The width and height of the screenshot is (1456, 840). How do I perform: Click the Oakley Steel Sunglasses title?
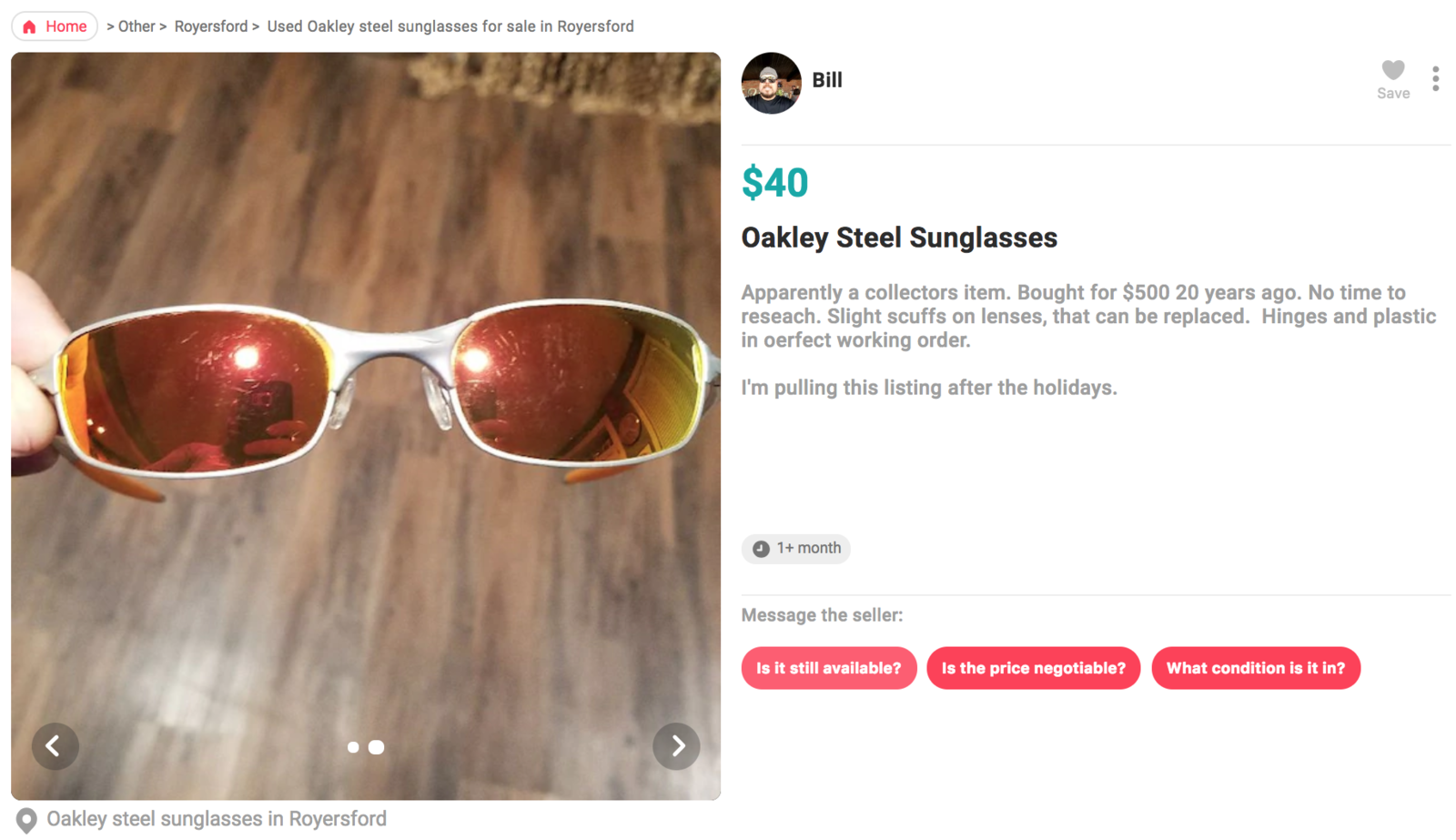click(x=899, y=238)
